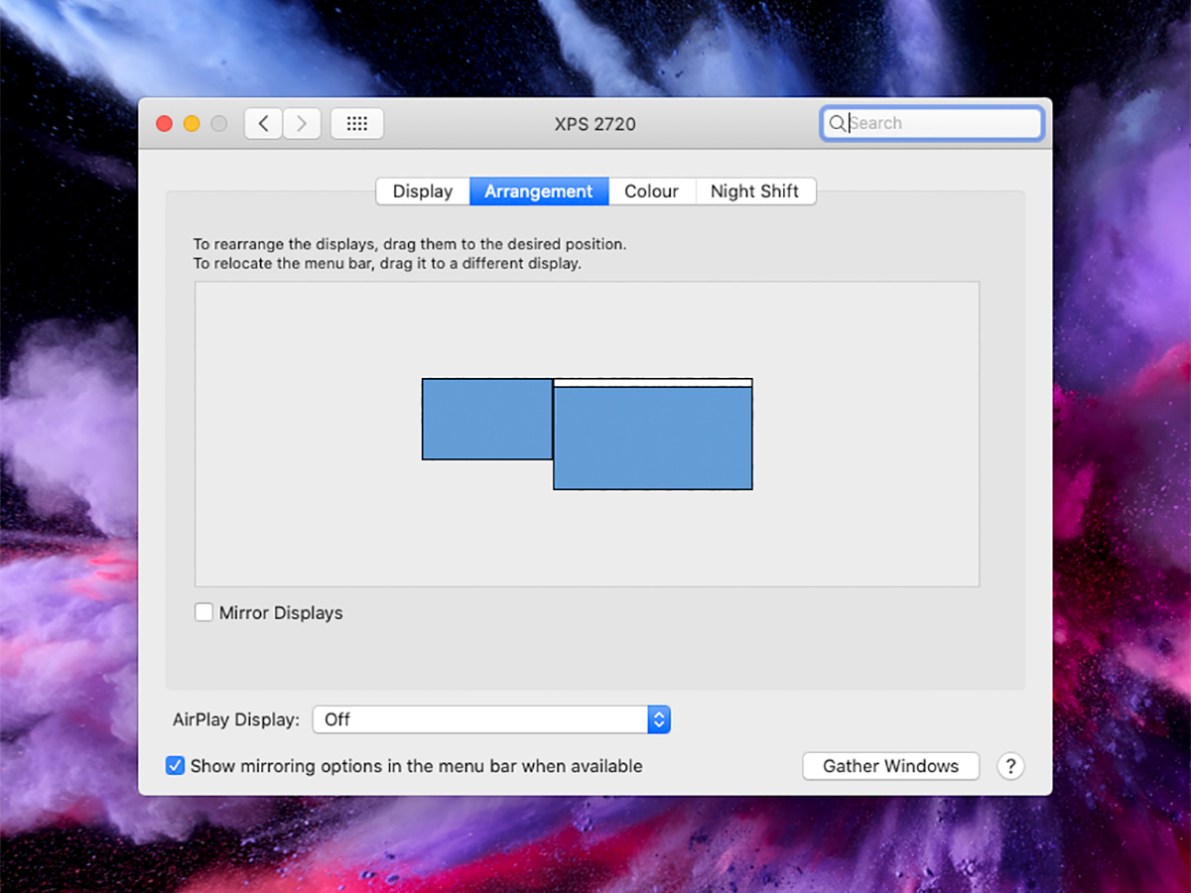Open the Show All preferences grid icon

tap(357, 123)
